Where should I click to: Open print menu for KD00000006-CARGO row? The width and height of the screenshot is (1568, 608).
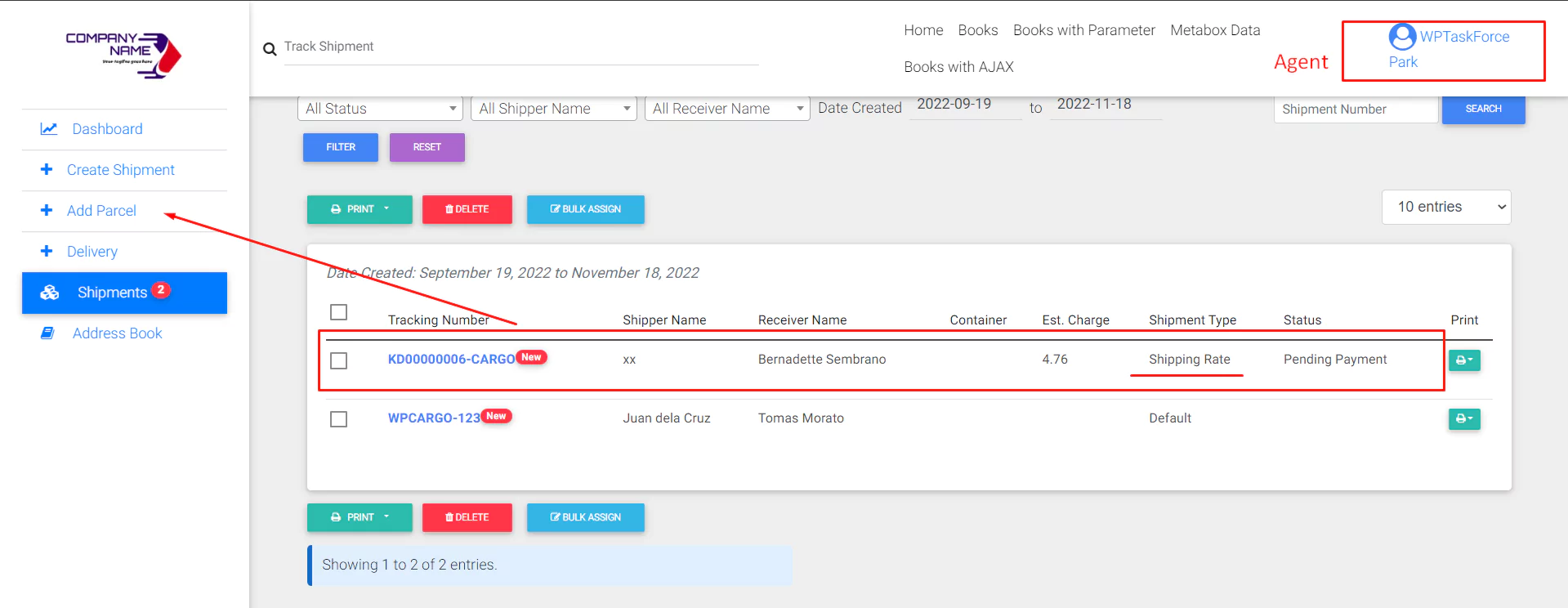(1464, 360)
